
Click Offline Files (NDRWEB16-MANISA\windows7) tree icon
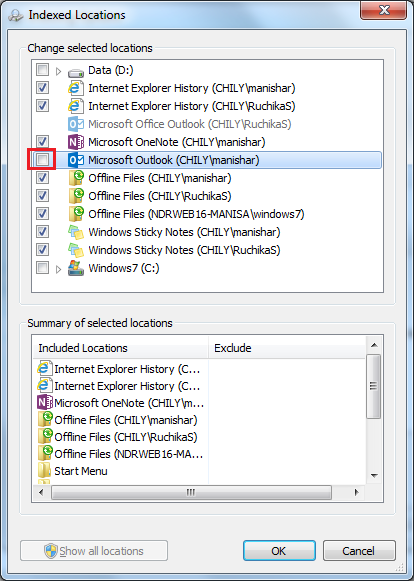point(76,214)
